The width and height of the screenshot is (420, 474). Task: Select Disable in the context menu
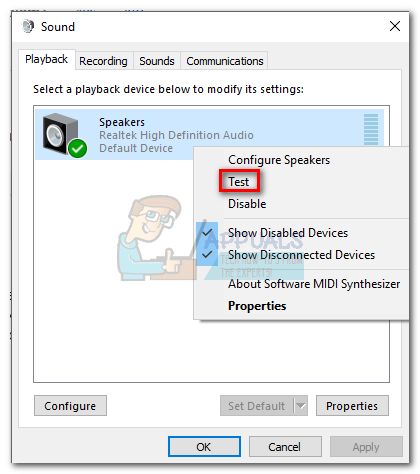(247, 204)
